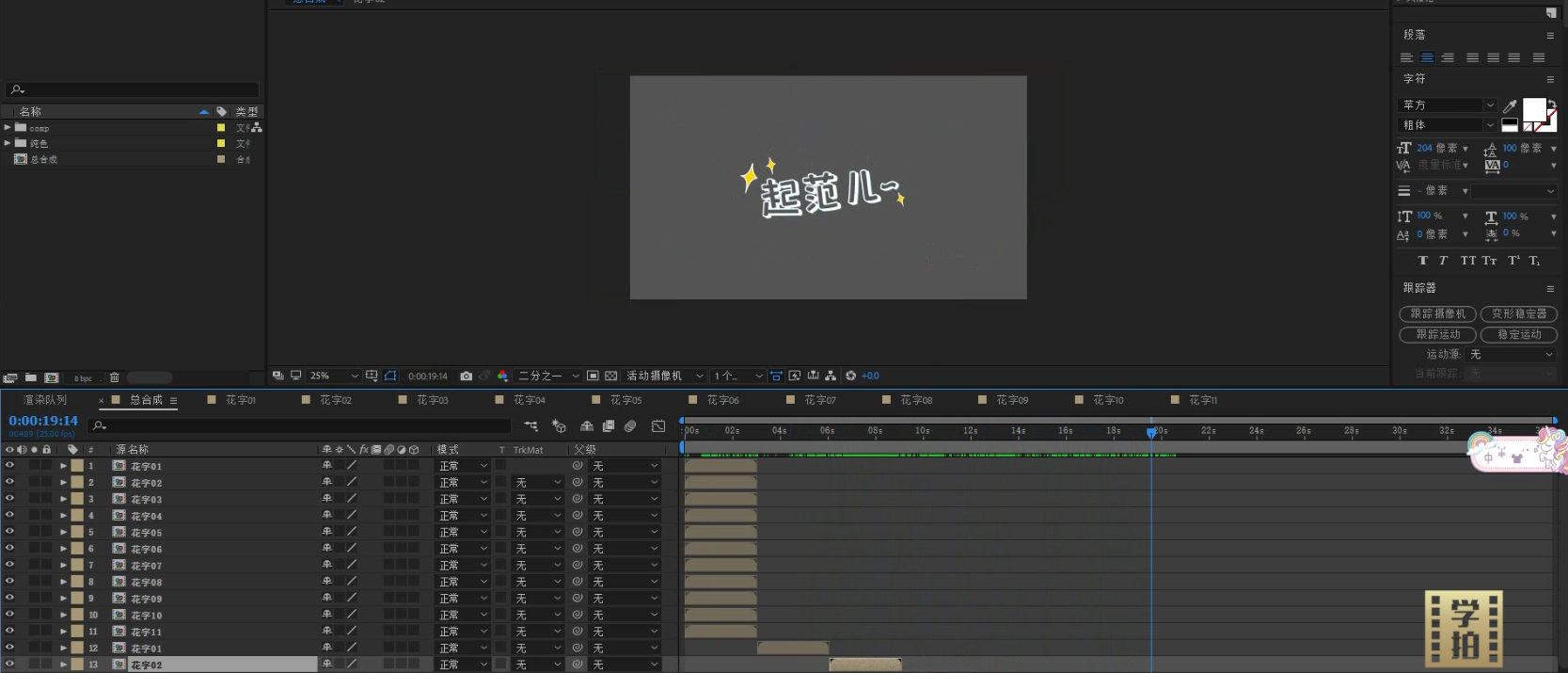The width and height of the screenshot is (1568, 673).
Task: Open the graph editor icon
Action: (x=658, y=426)
